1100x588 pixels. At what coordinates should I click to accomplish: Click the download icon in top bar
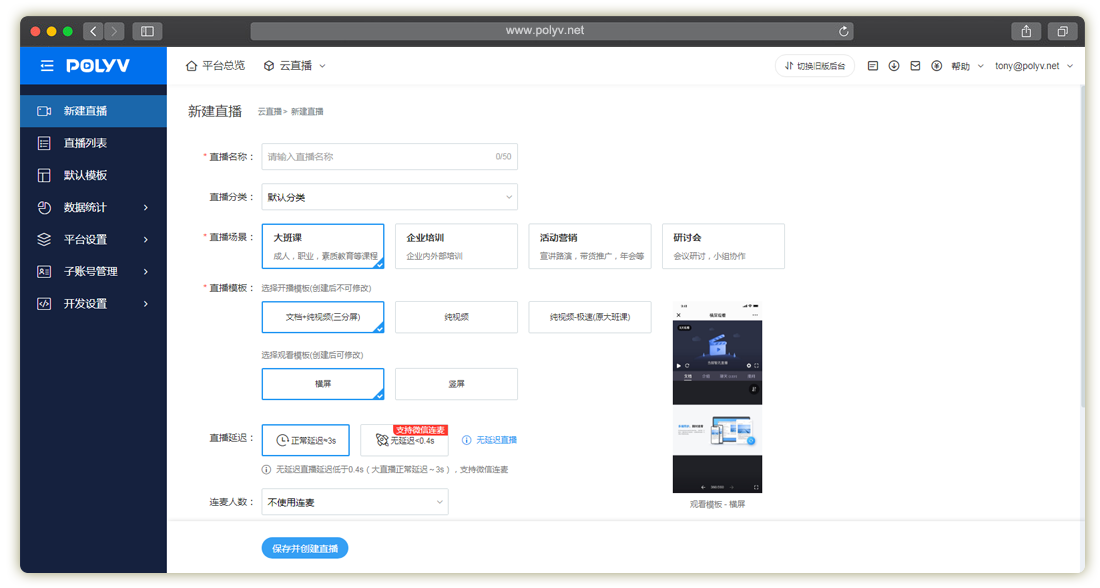point(894,66)
